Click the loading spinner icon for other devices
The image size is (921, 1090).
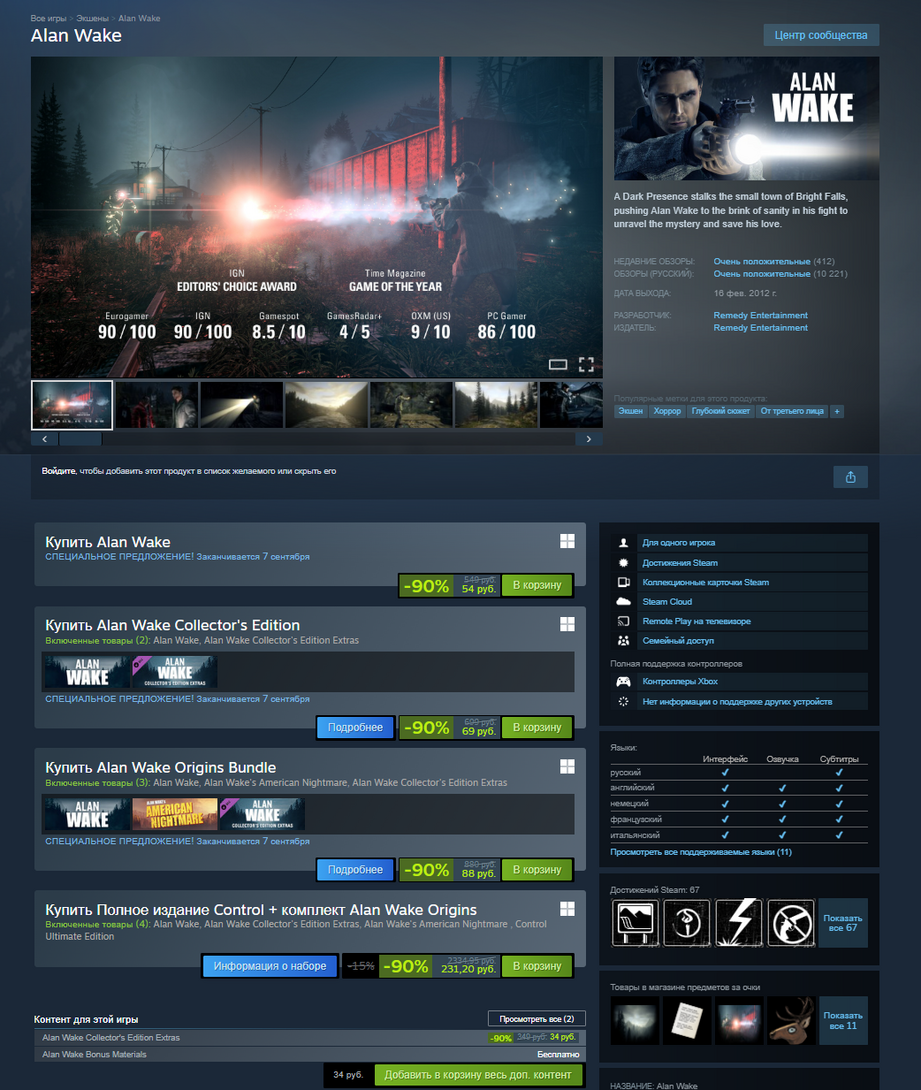[x=623, y=701]
